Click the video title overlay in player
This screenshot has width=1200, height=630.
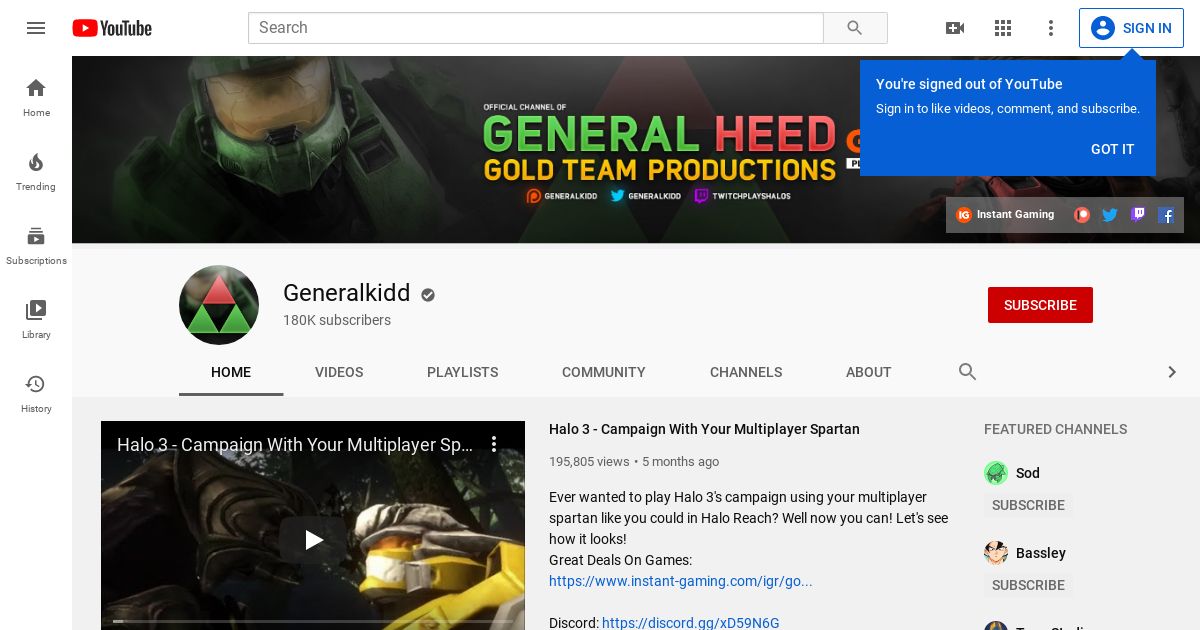coord(295,445)
